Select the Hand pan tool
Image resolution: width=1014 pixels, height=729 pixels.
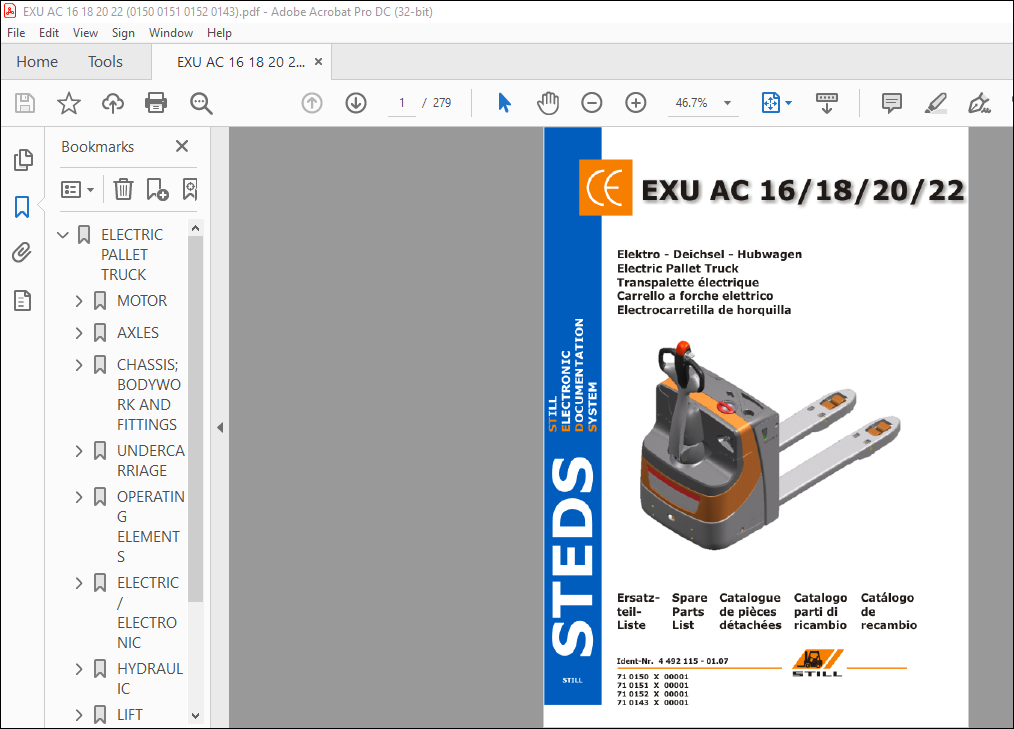(x=548, y=103)
